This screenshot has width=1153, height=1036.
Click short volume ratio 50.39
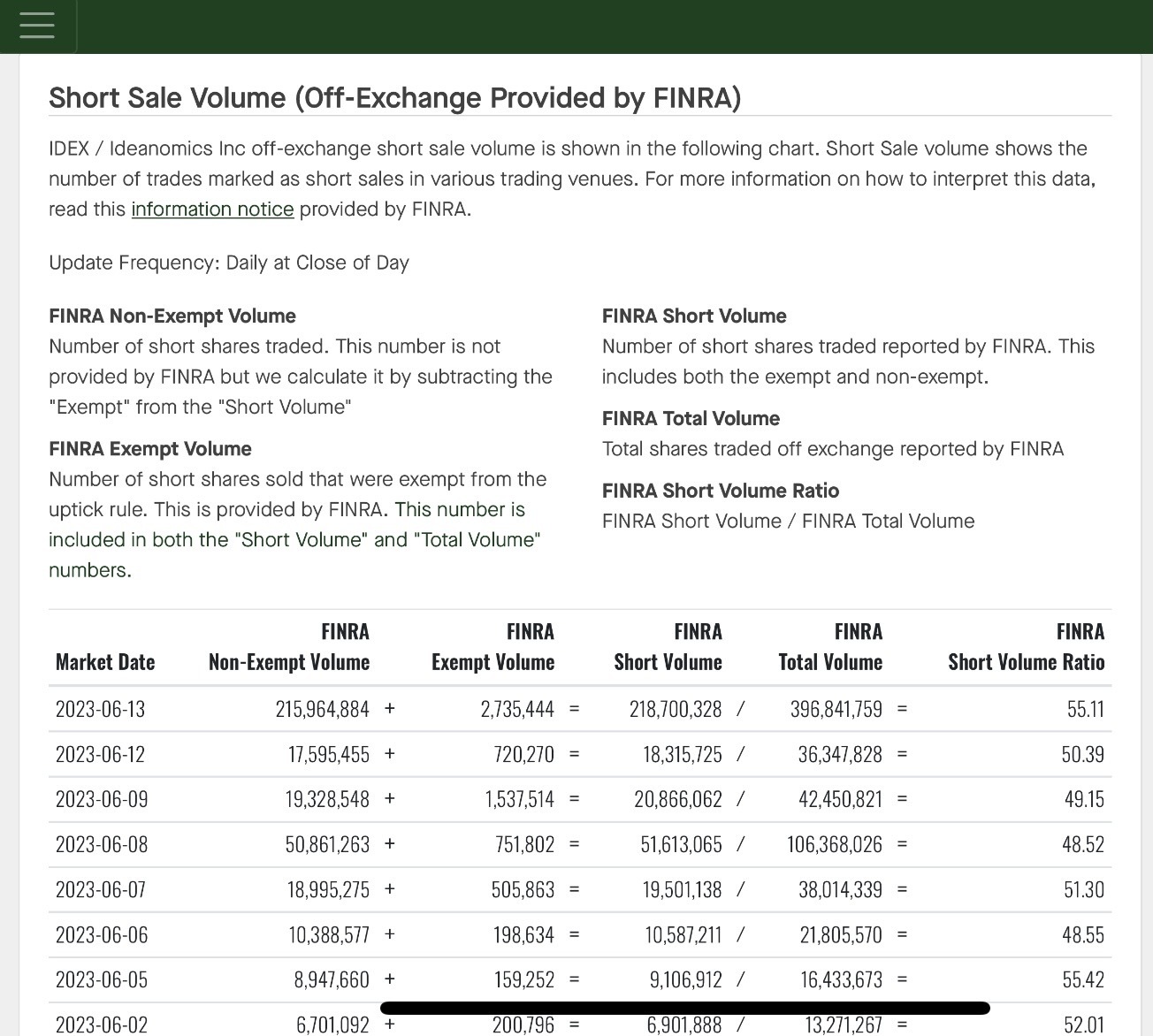[1083, 755]
